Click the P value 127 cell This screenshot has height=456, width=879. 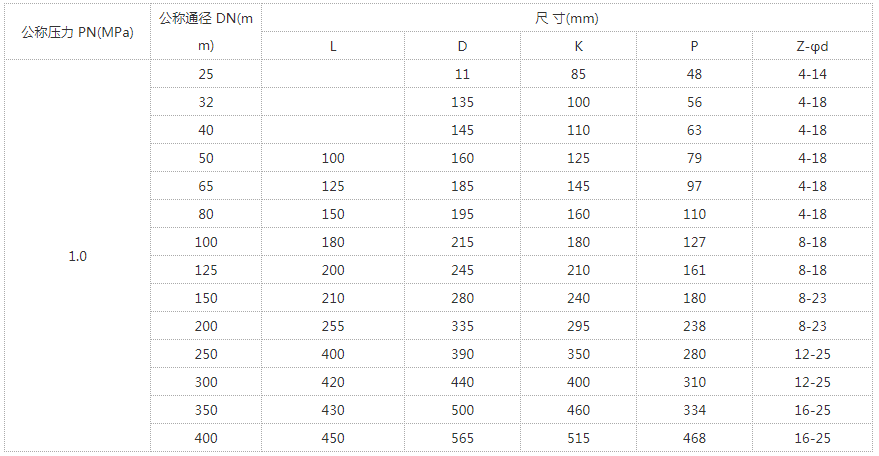[695, 242]
